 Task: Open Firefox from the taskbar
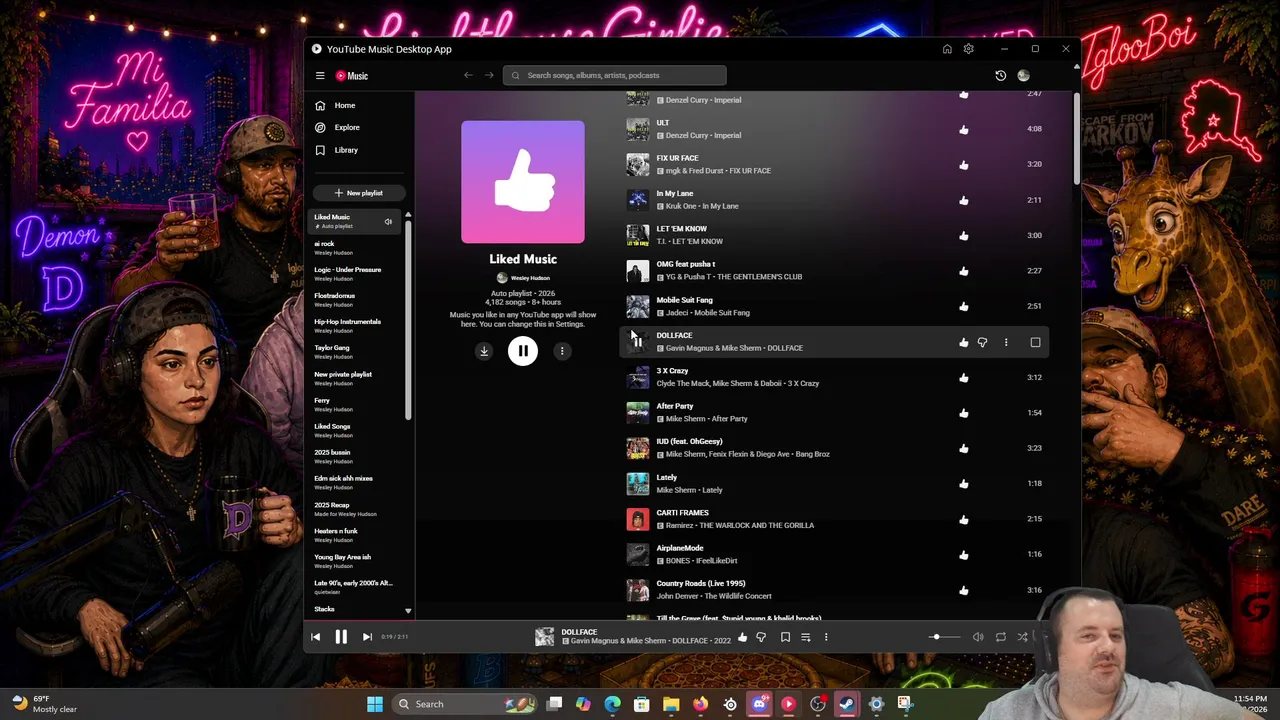click(x=700, y=704)
